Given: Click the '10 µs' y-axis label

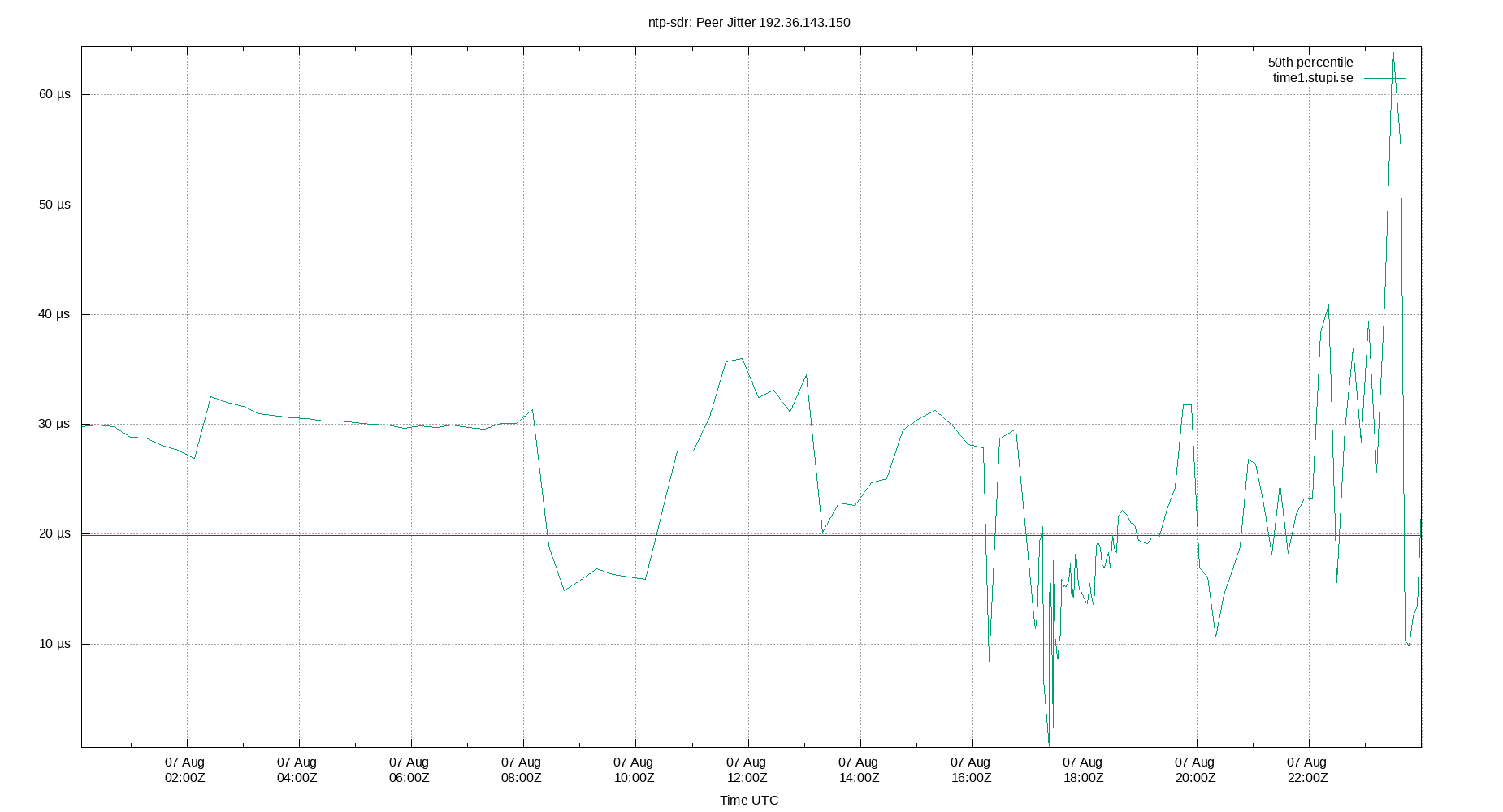Looking at the screenshot, I should (x=54, y=644).
